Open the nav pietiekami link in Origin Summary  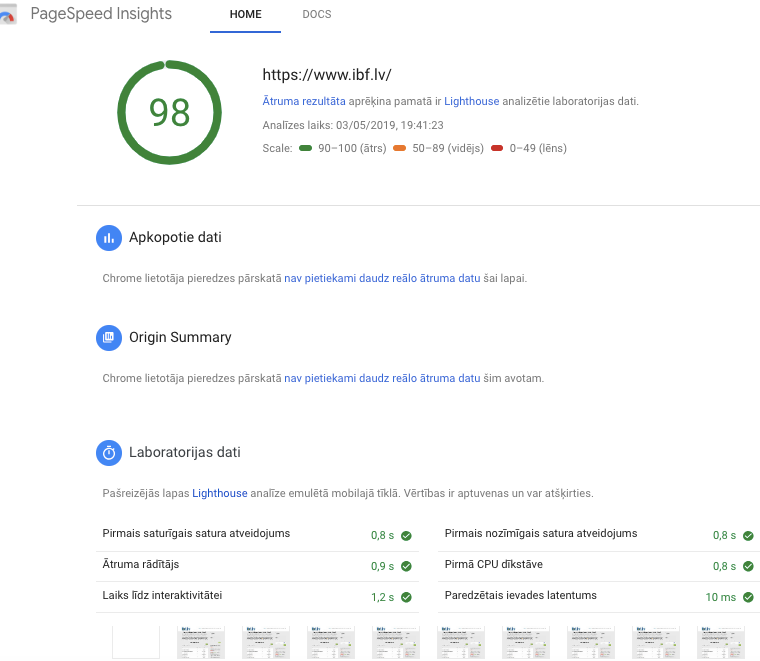(382, 378)
